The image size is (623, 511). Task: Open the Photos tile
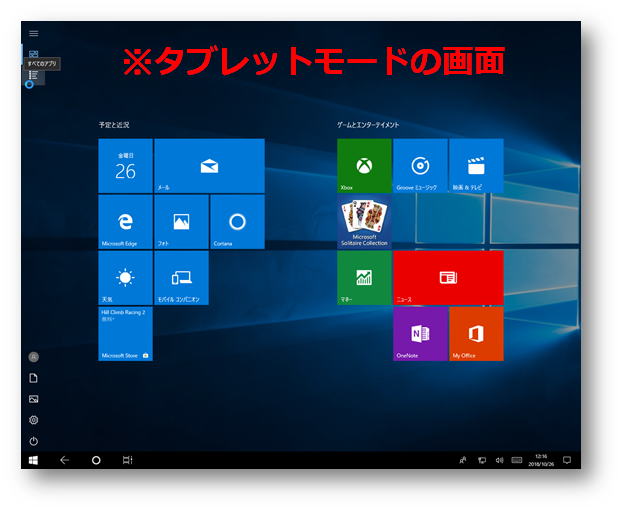point(181,222)
